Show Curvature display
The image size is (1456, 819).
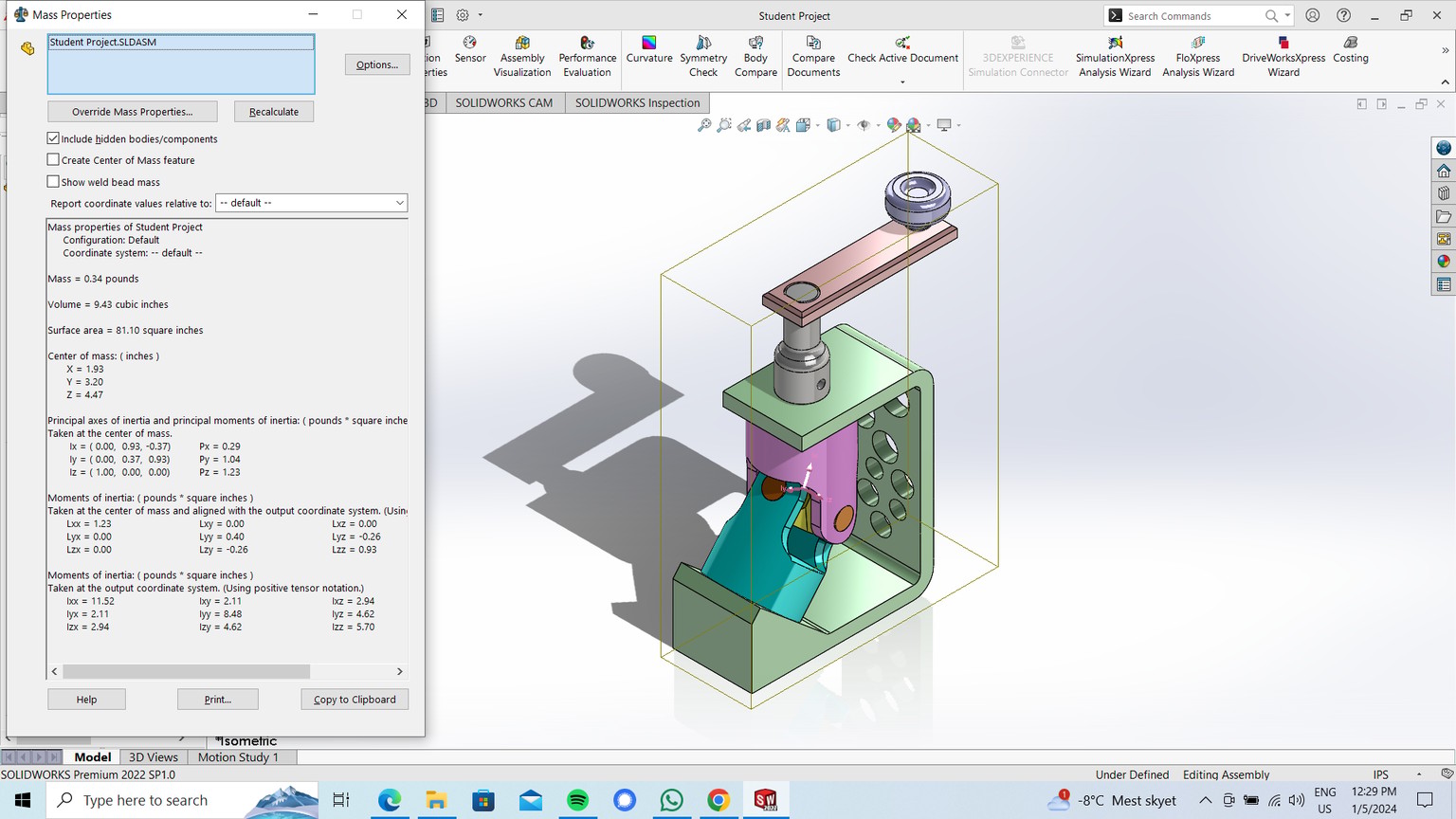click(649, 50)
